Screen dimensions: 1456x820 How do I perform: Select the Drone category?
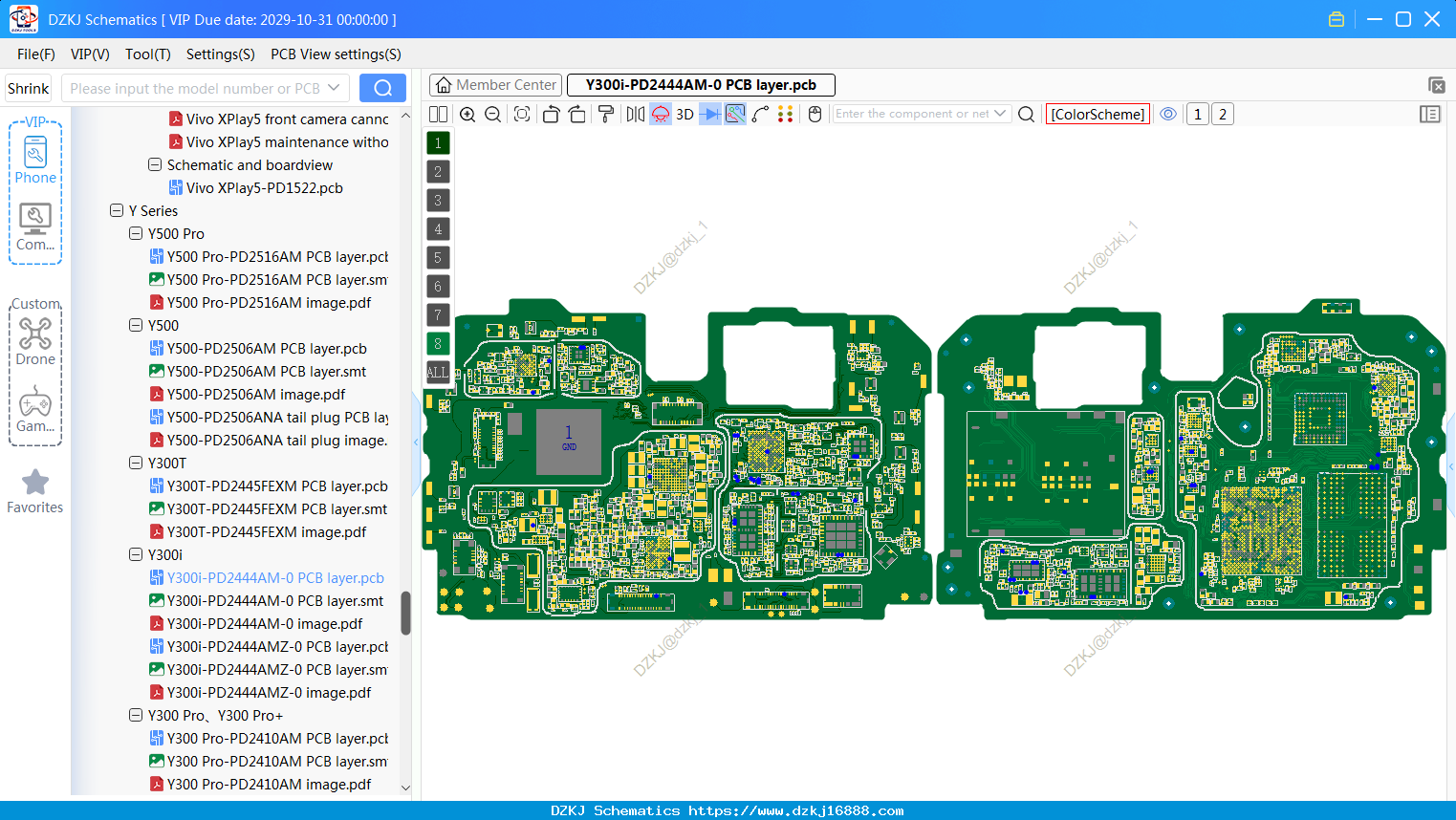(35, 341)
